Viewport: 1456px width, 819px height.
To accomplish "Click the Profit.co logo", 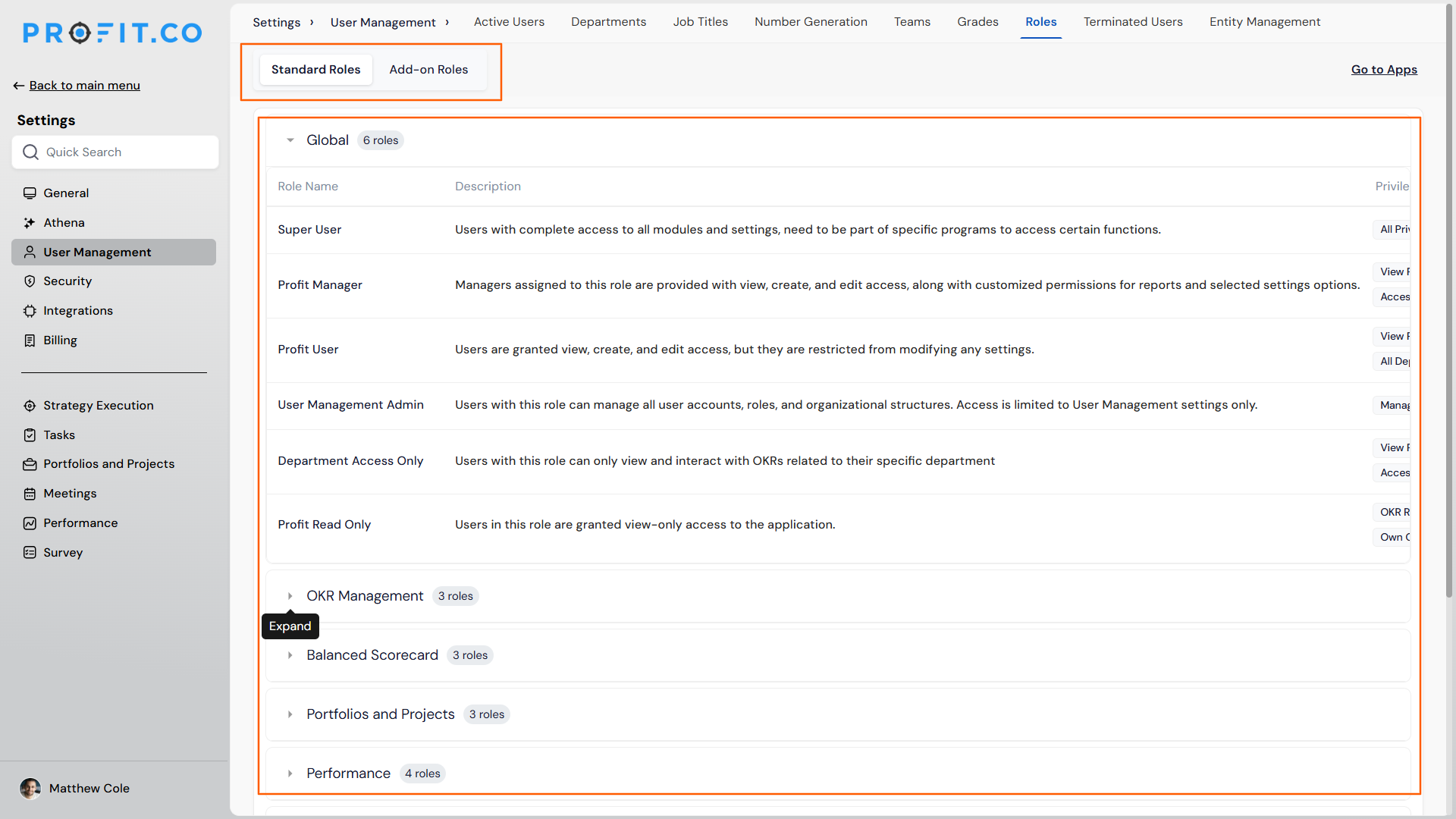I will (x=112, y=33).
